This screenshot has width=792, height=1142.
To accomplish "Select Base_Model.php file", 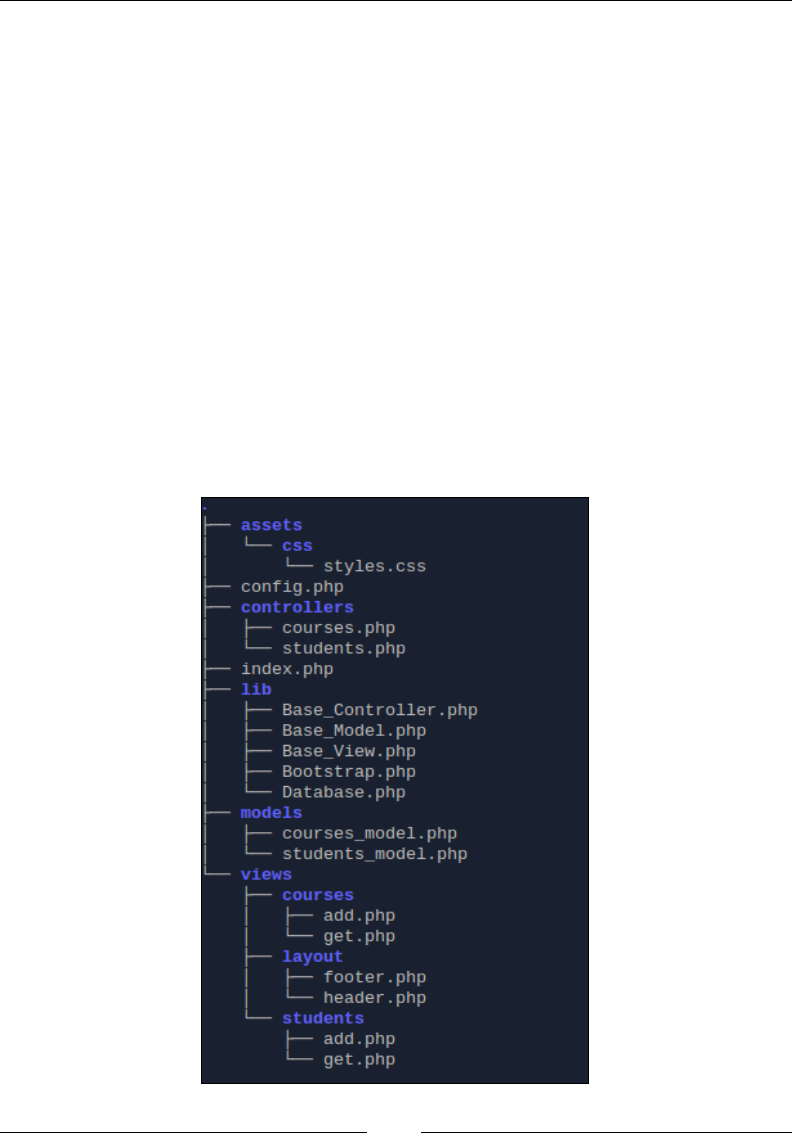I will point(354,731).
